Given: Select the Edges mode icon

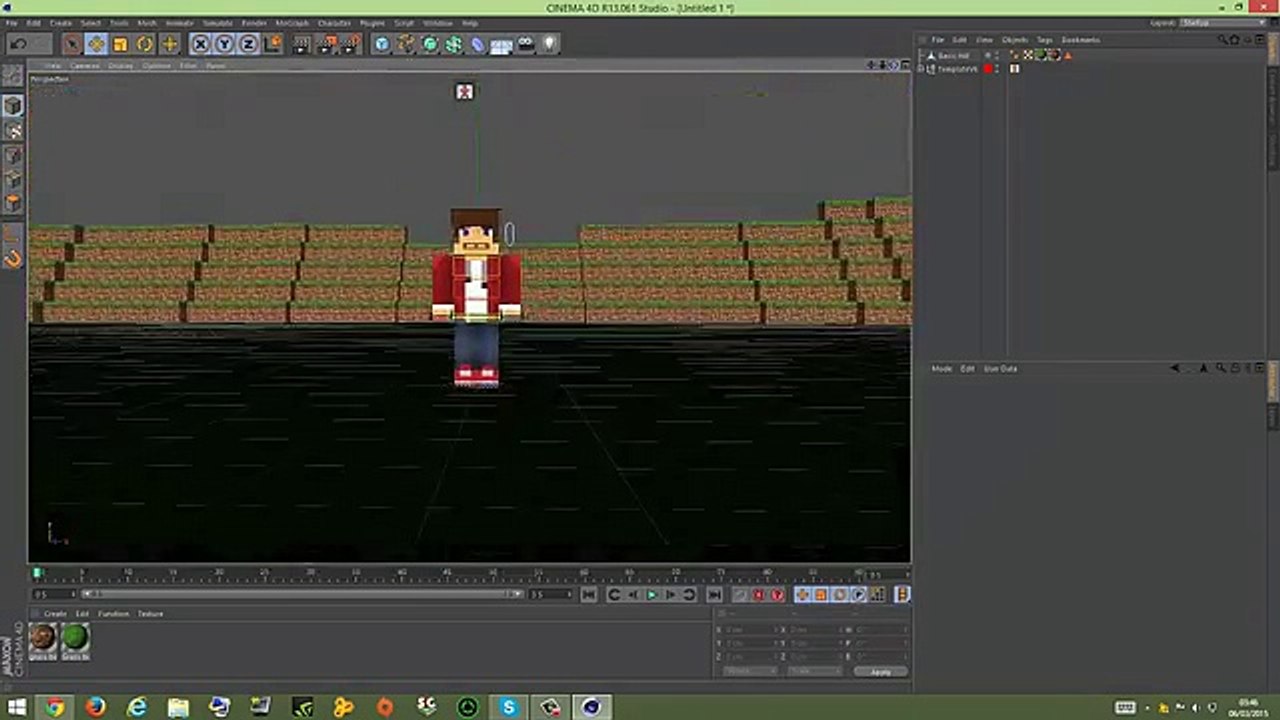Looking at the screenshot, I should 13,180.
